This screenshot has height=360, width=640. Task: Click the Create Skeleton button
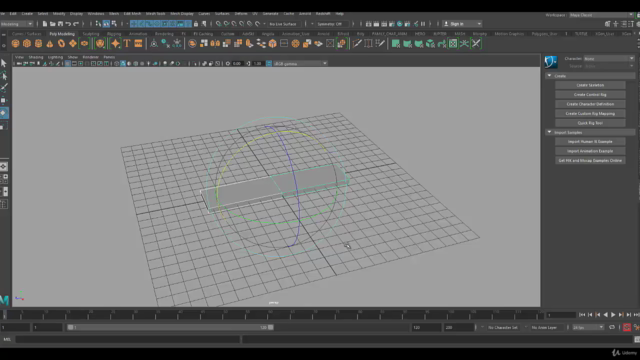pyautogui.click(x=590, y=85)
